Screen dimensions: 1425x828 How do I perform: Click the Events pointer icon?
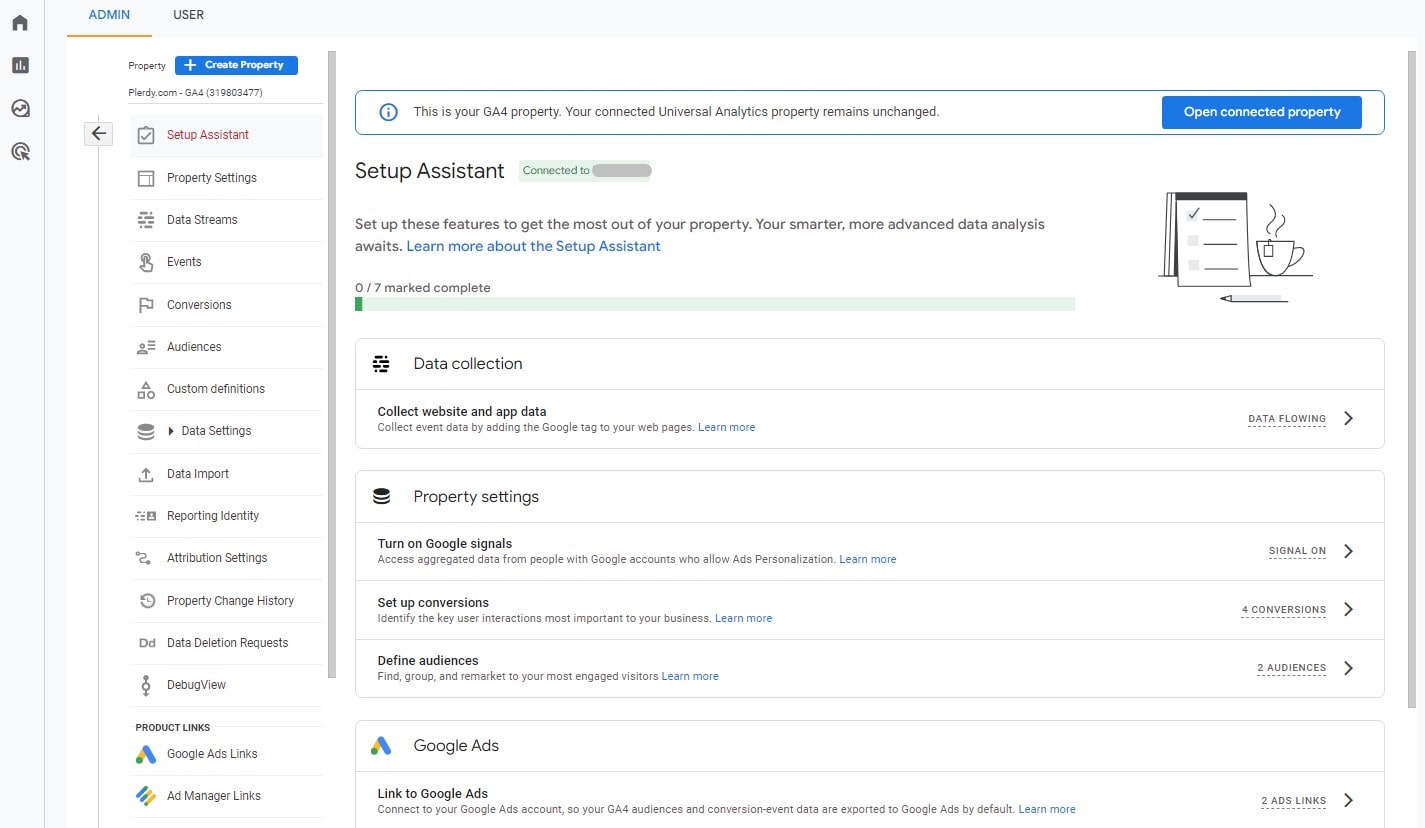click(x=146, y=262)
